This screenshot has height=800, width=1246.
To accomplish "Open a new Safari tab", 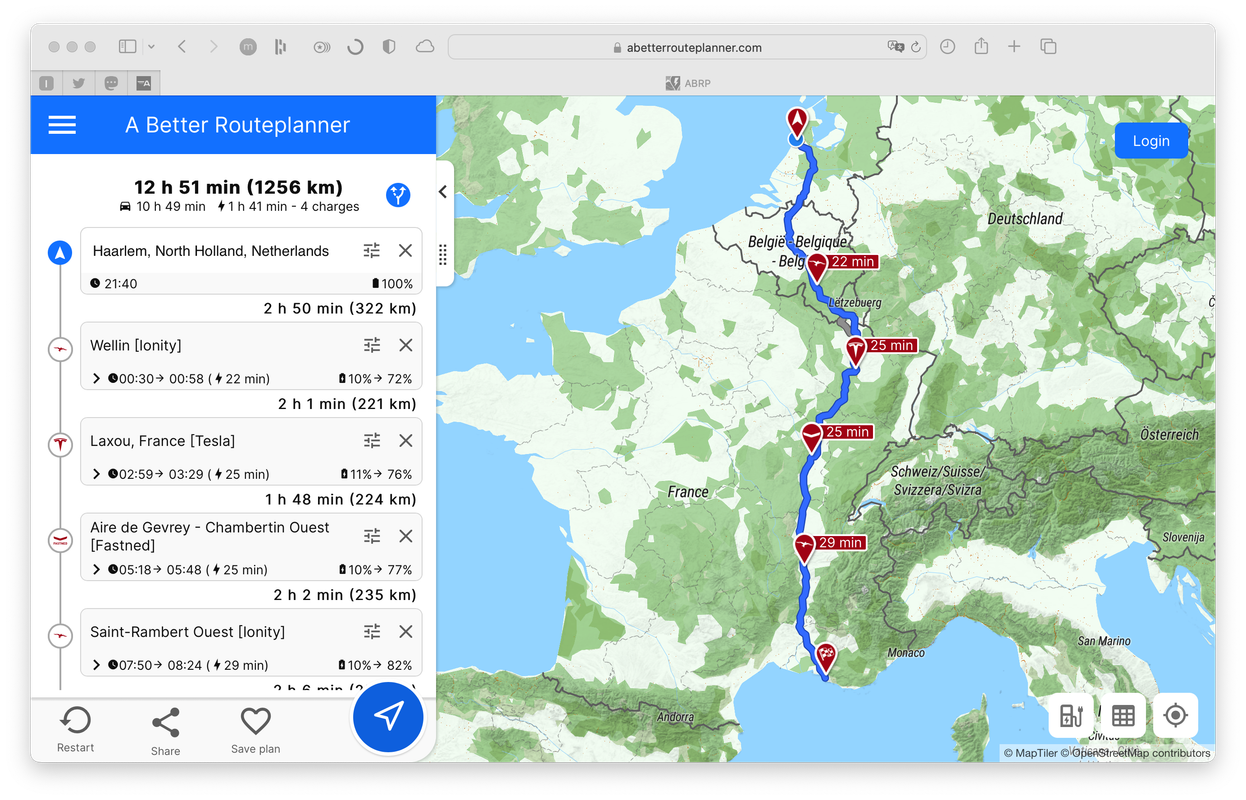I will pyautogui.click(x=1014, y=46).
